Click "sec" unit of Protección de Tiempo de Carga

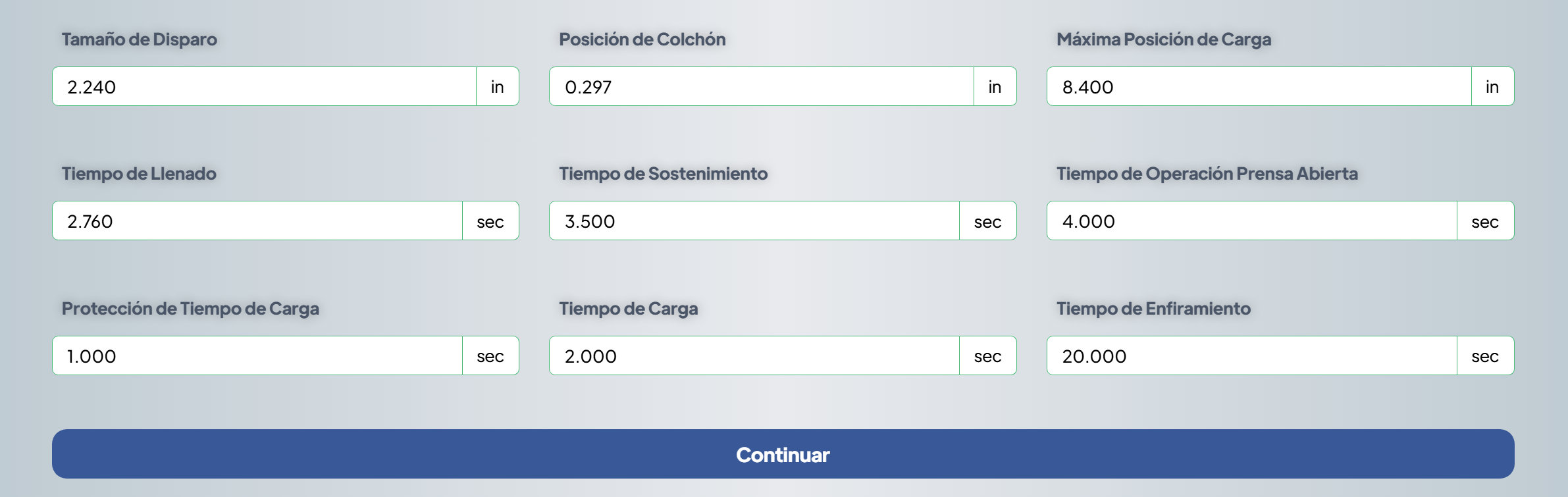(490, 356)
